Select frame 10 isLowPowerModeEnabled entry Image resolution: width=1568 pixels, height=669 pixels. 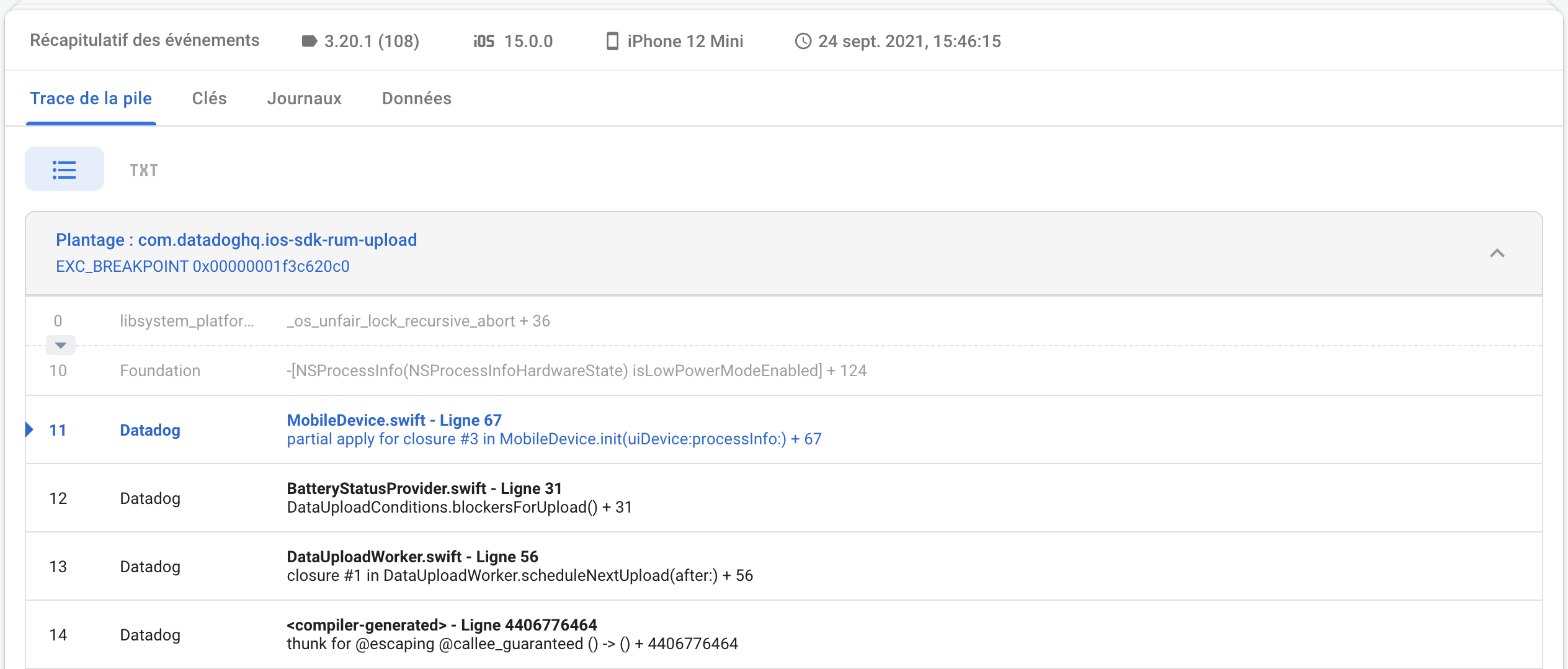coord(577,370)
